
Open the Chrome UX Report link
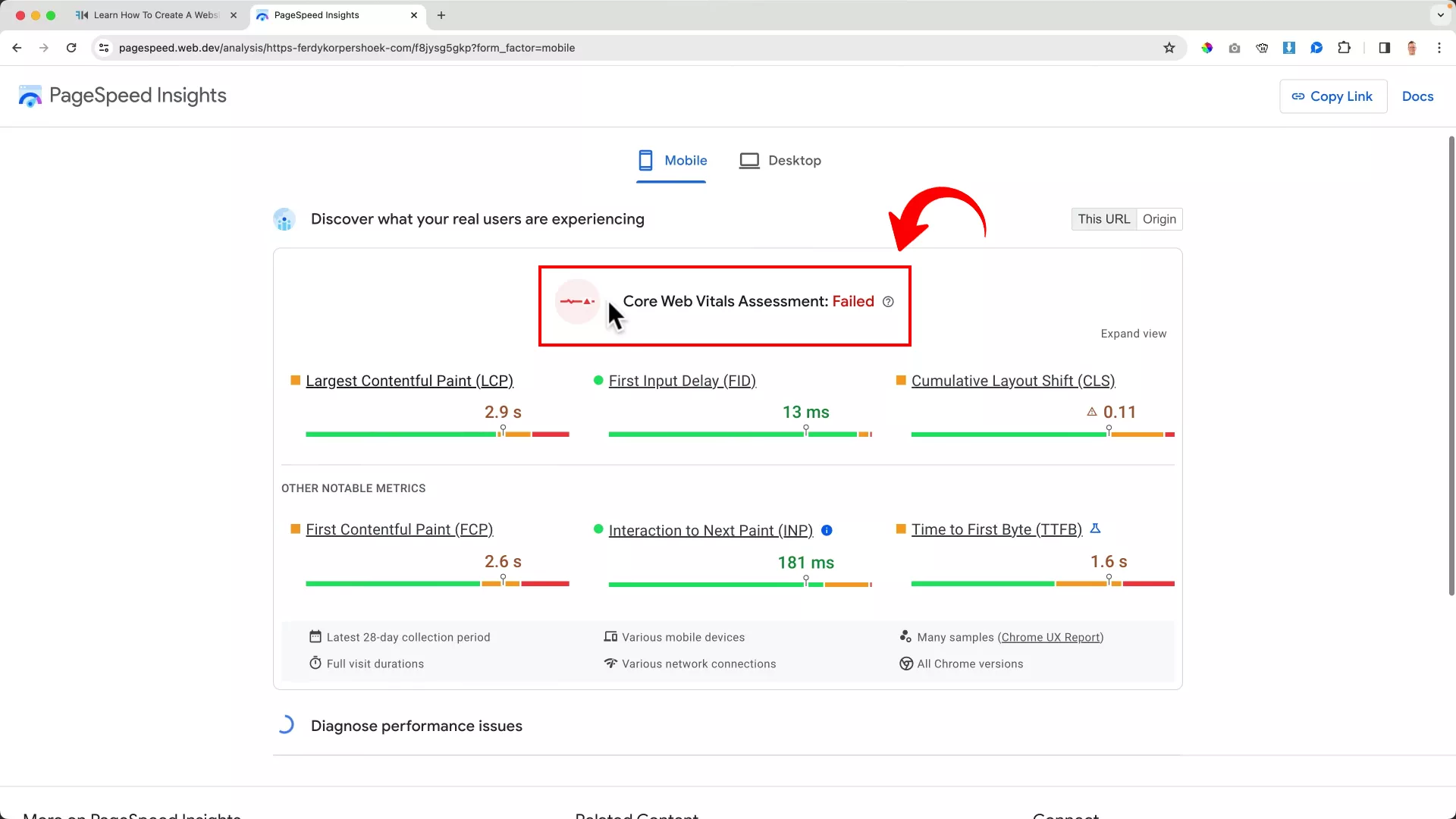pos(1050,637)
